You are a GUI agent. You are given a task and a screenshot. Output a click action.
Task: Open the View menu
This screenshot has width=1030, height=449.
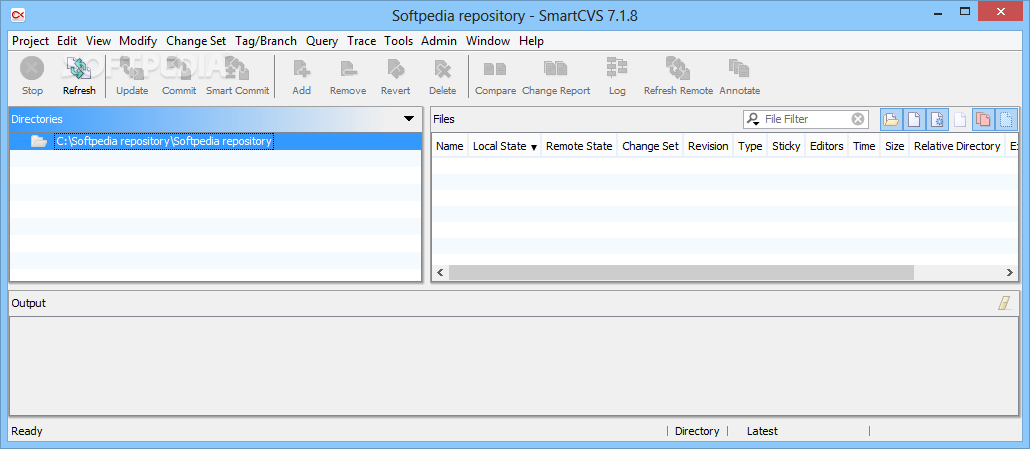99,41
